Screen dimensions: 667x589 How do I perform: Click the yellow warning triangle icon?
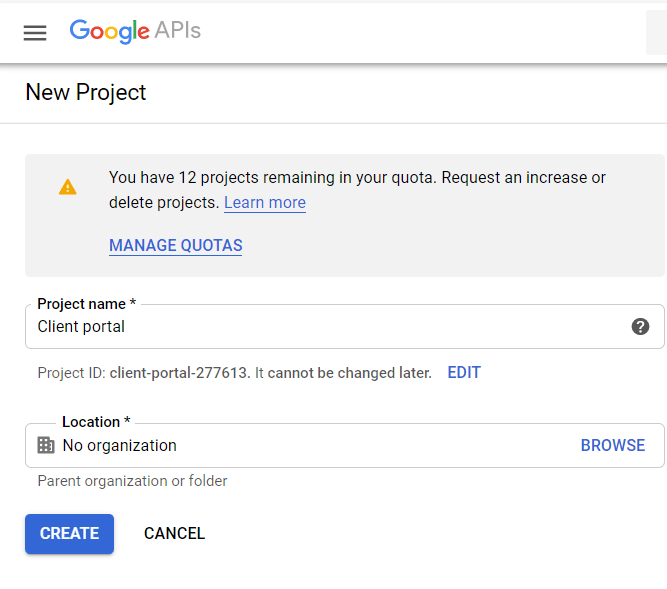(68, 187)
